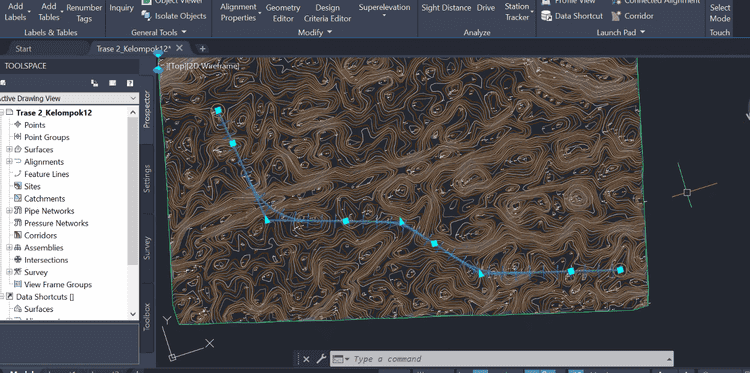Expand the Alignments tree node
Screen dimensions: 750x373
(9, 162)
